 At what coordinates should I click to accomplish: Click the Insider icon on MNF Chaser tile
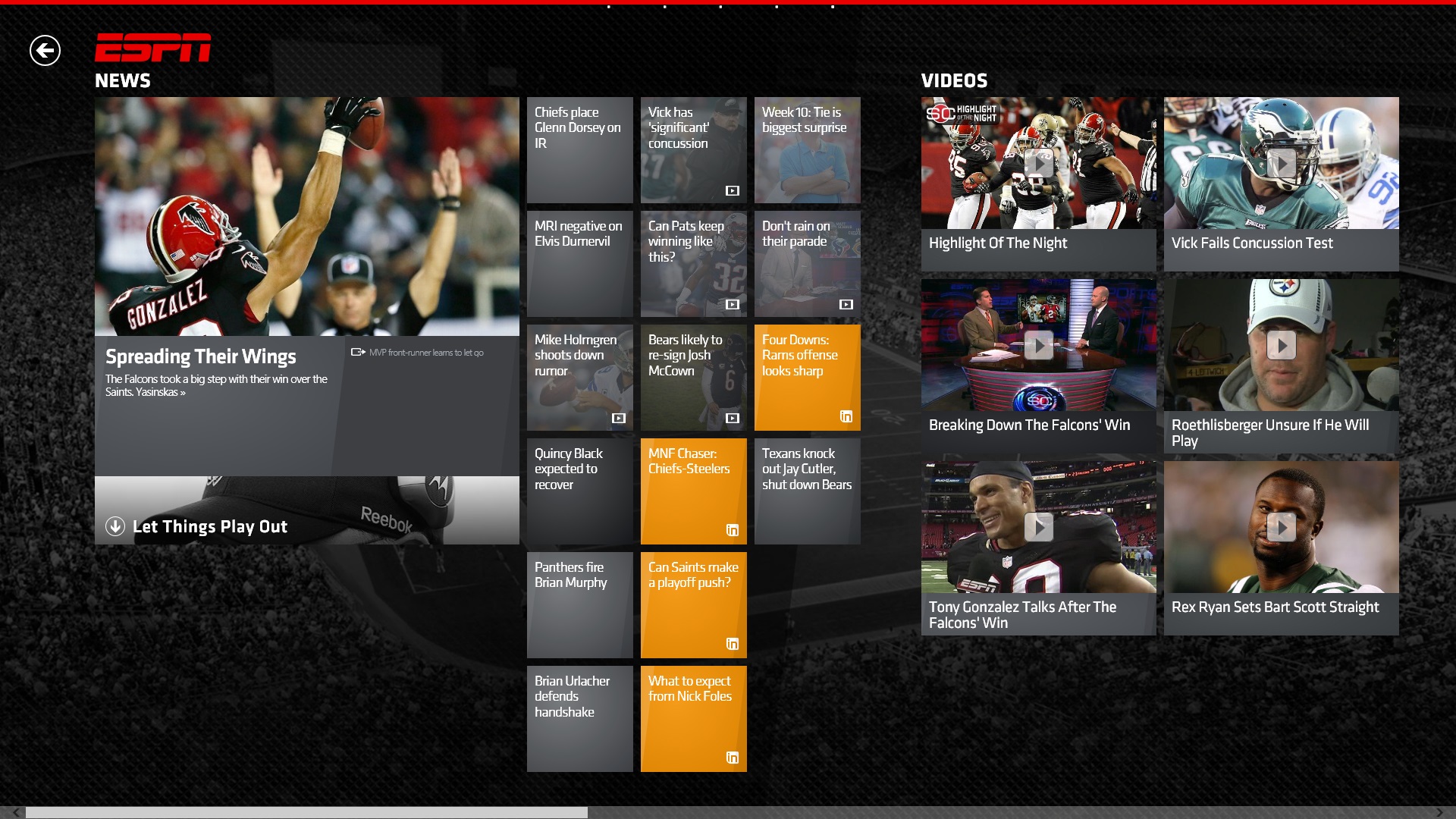732,530
